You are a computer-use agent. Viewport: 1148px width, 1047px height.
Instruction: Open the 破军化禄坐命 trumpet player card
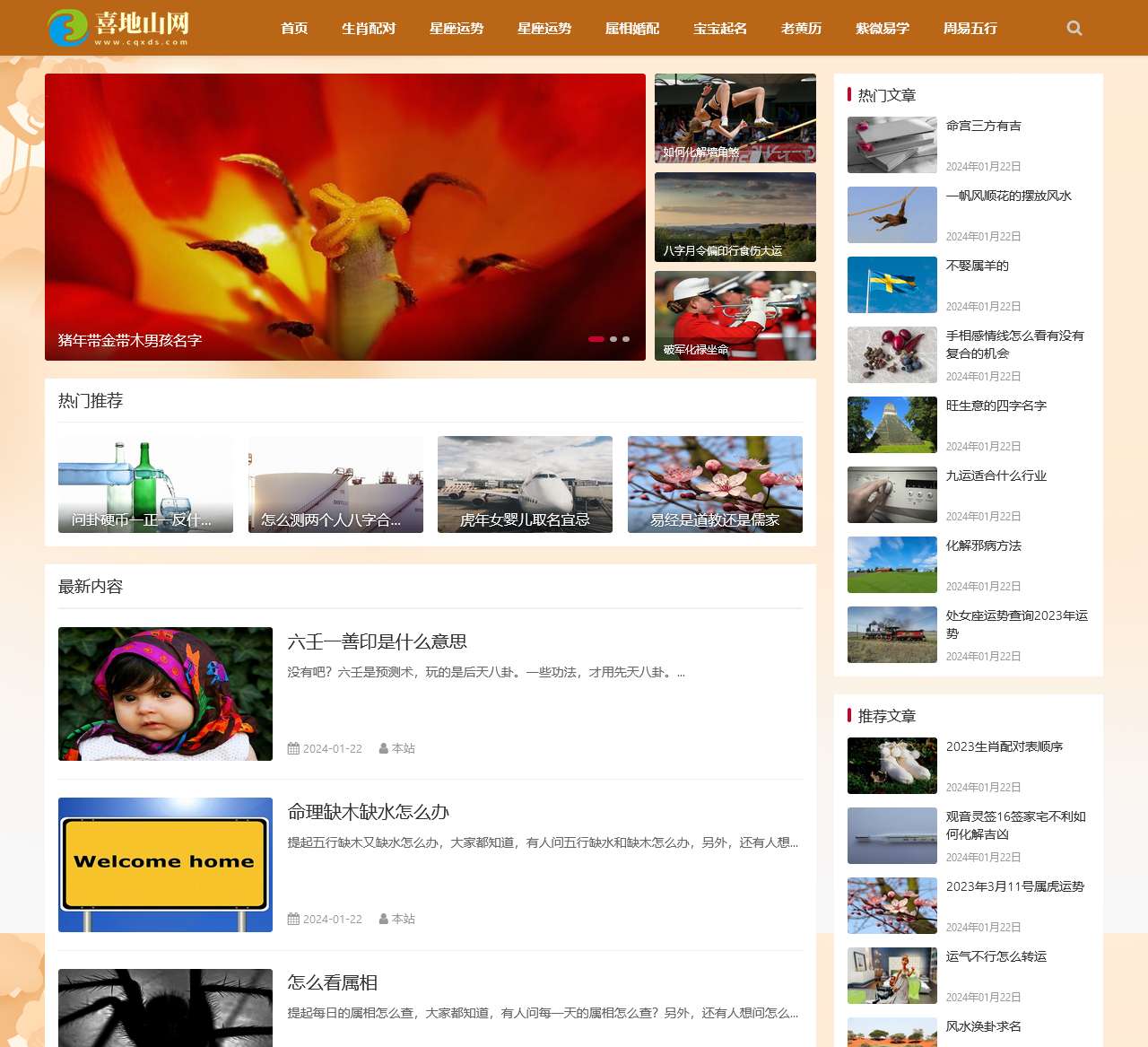point(735,316)
